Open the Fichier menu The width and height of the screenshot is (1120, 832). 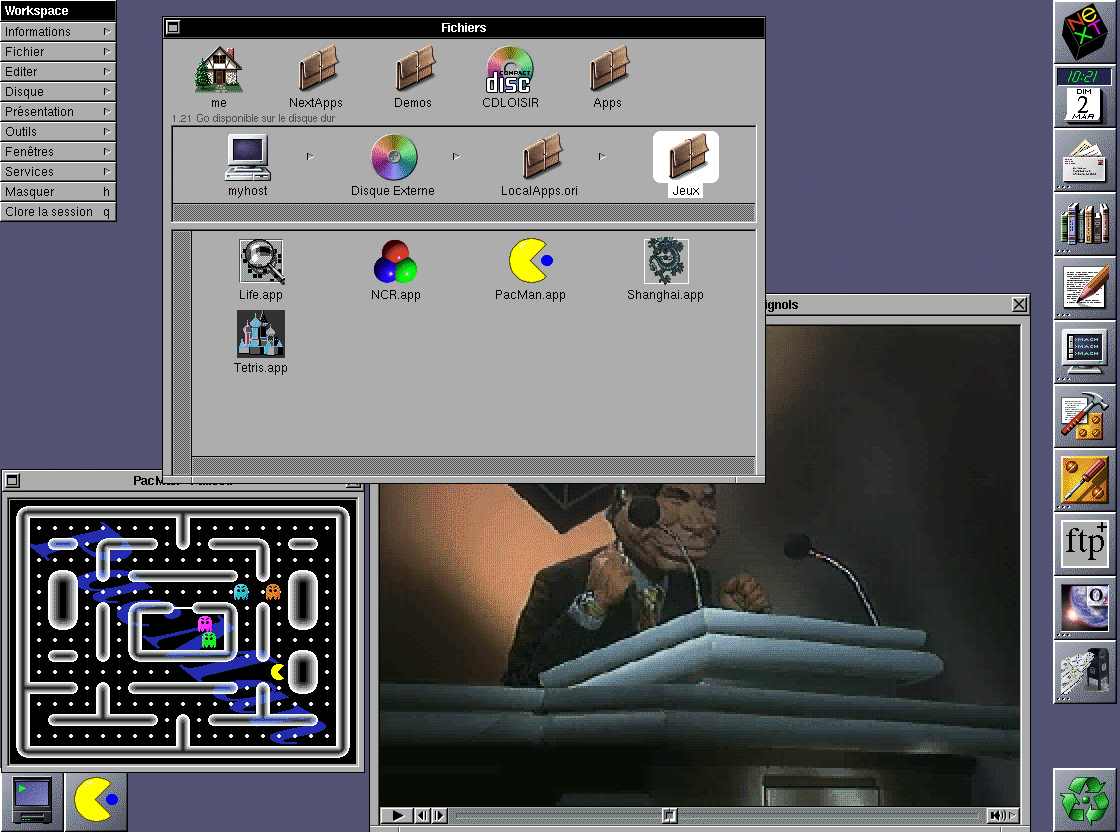coord(58,51)
